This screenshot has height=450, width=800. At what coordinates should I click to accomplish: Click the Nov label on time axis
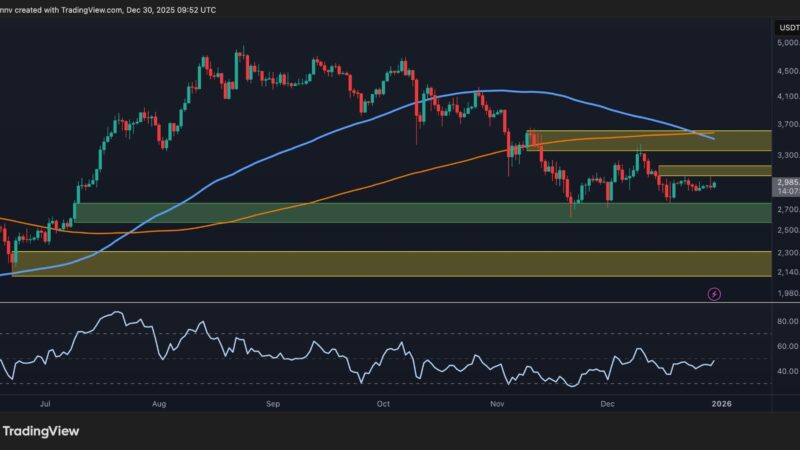(x=497, y=404)
